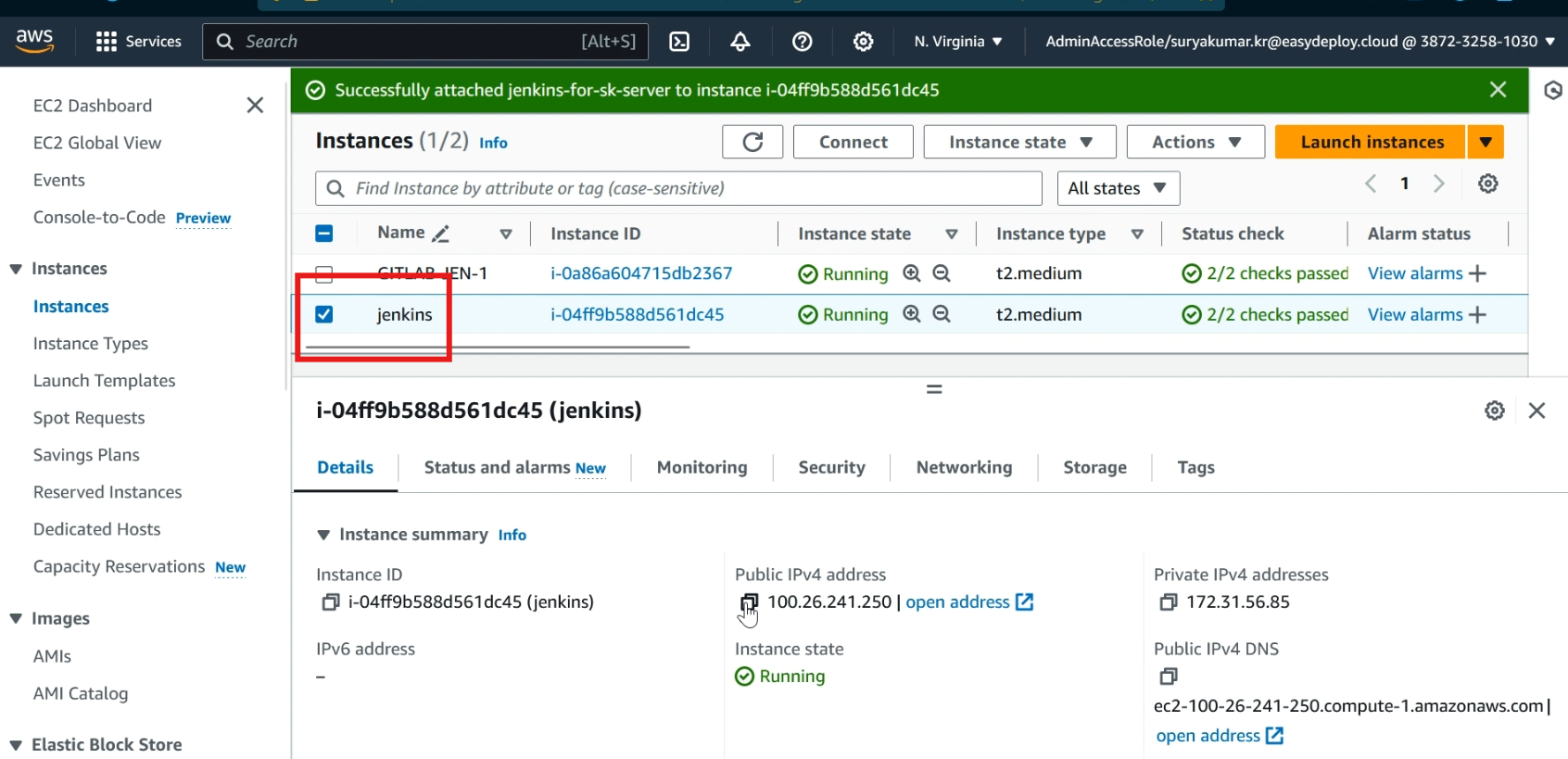The height and width of the screenshot is (759, 1568).
Task: Open the N. Virginia region dropdown
Action: 958,42
